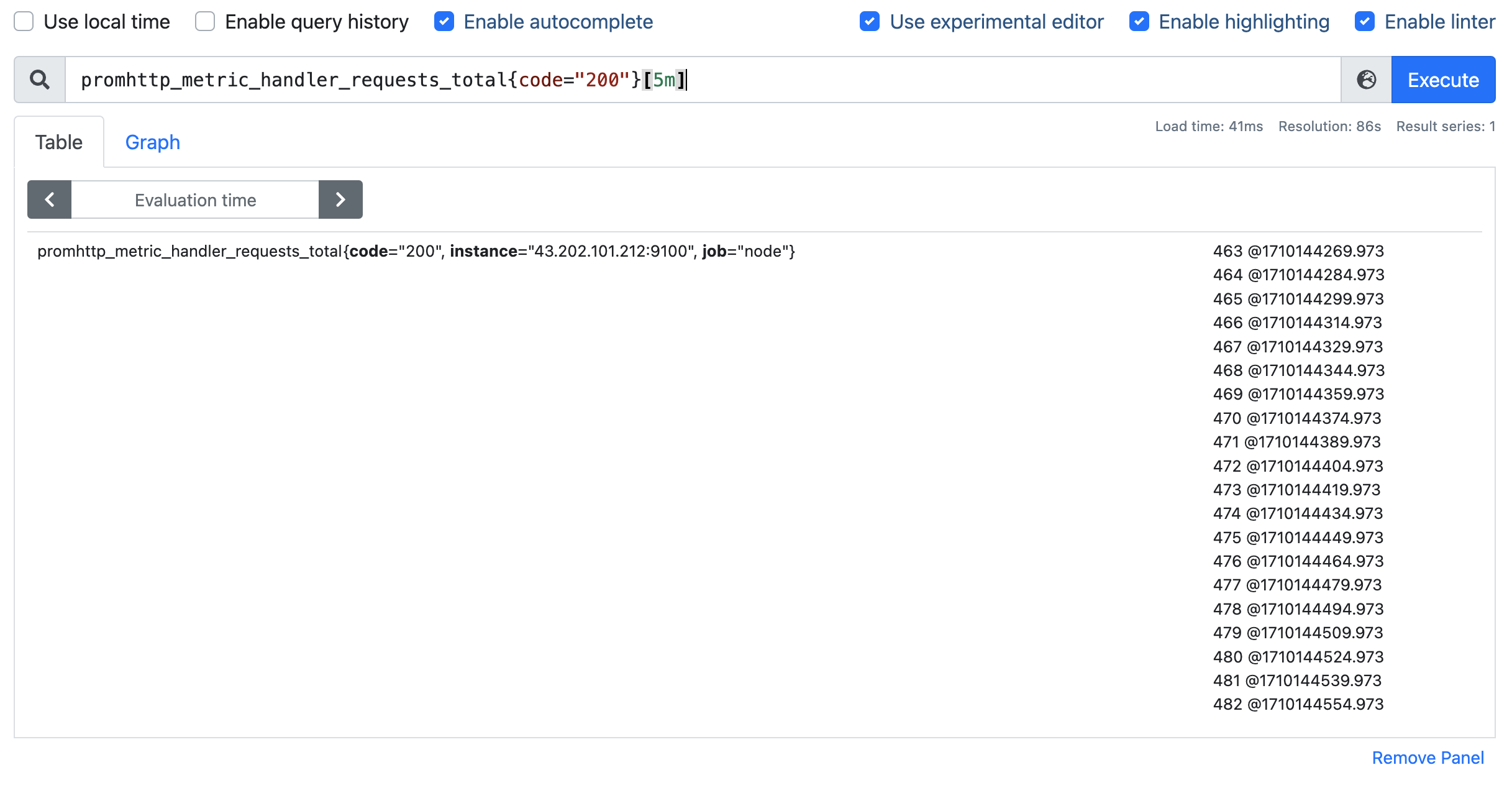1512x793 pixels.
Task: Toggle the Enable linter checkbox
Action: [x=1365, y=22]
